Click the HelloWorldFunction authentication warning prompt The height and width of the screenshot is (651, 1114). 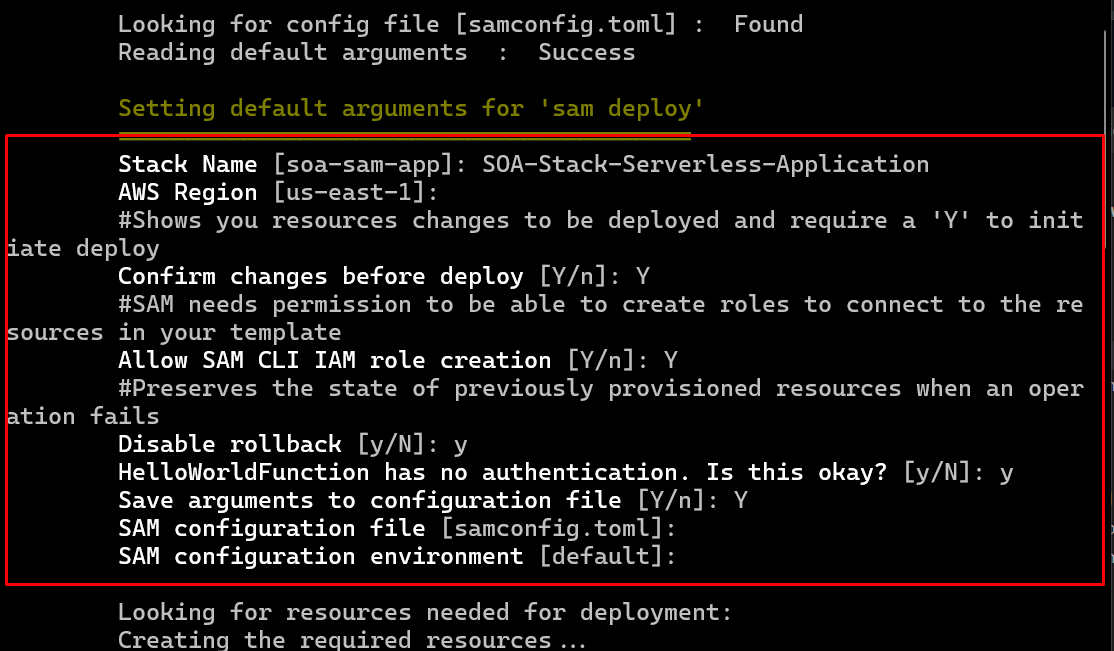pyautogui.click(x=502, y=472)
